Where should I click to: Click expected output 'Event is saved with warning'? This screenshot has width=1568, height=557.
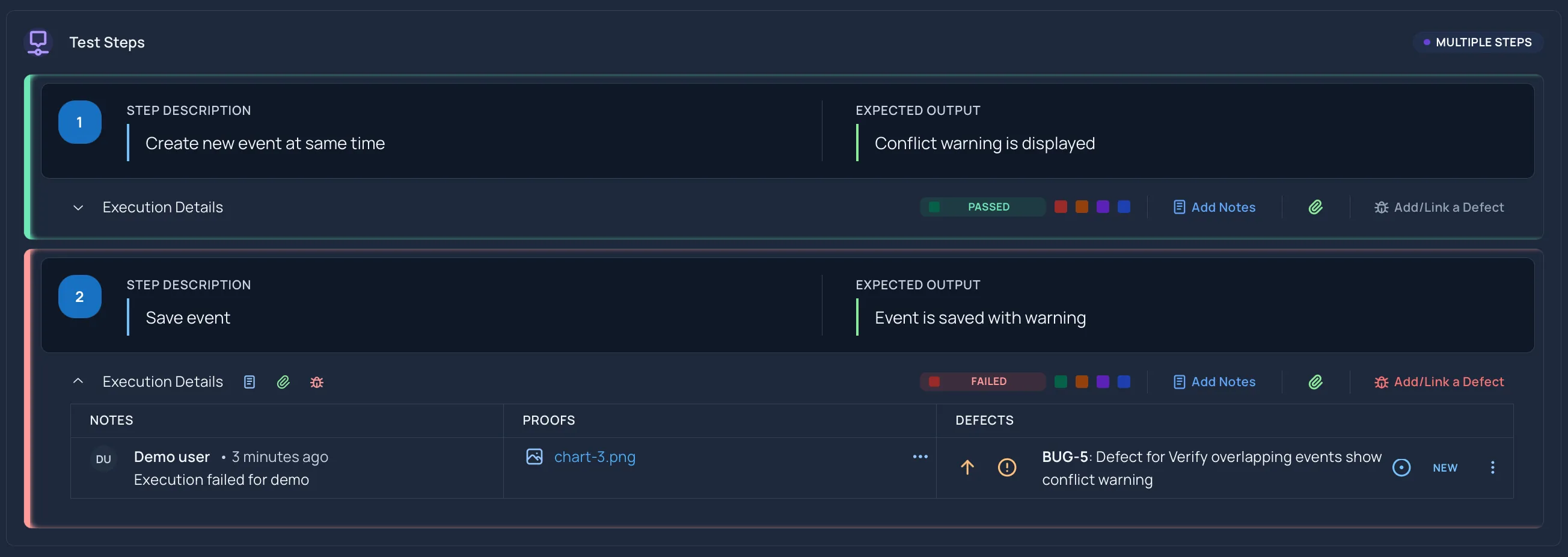point(981,318)
